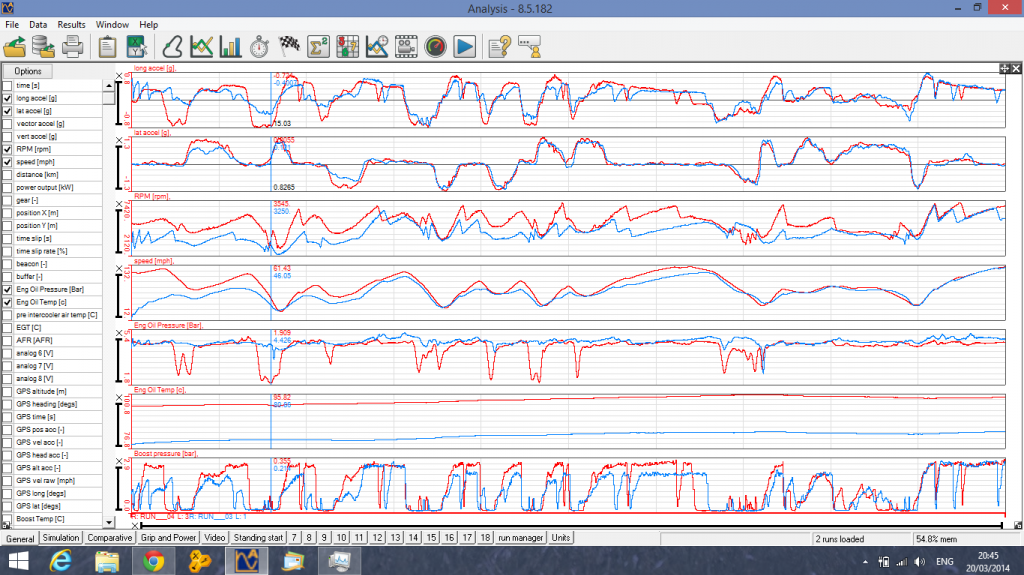Switch to the Grip and Power tab
Viewport: 1024px width, 575px height.
(x=168, y=538)
